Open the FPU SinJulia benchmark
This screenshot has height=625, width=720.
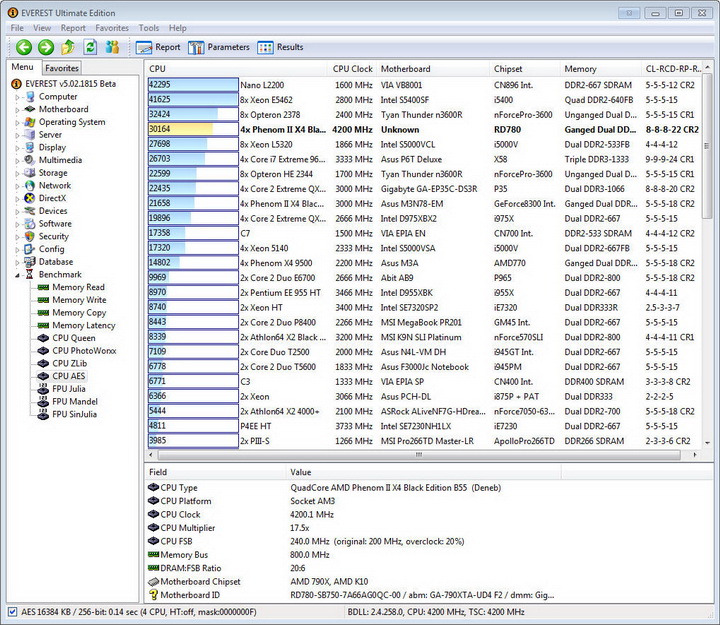(x=74, y=414)
